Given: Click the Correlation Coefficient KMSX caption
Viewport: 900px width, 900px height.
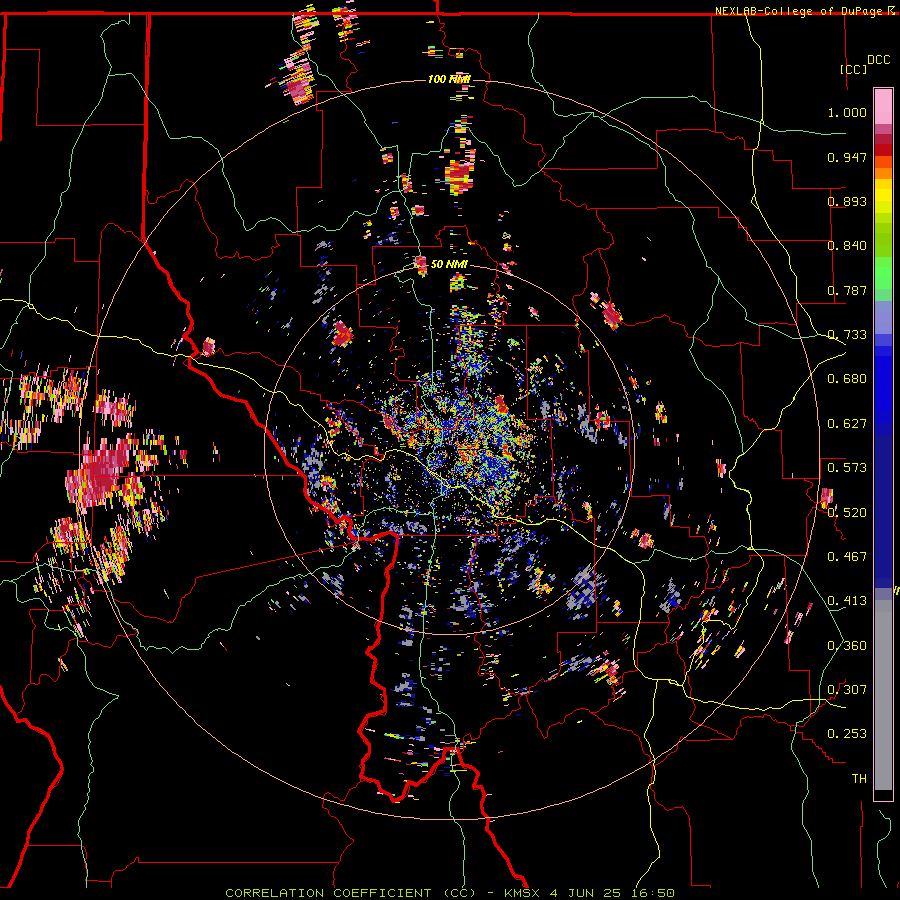Looking at the screenshot, I should [449, 893].
